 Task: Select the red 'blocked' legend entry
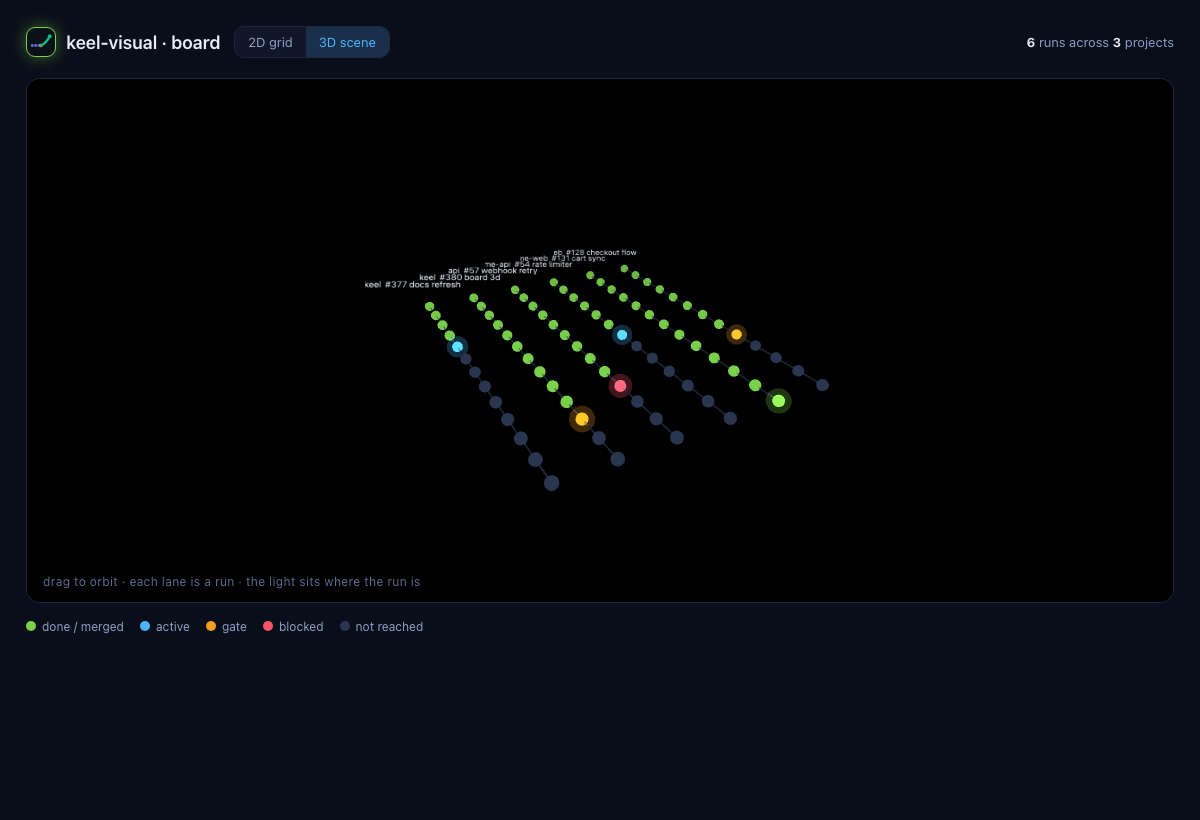[293, 627]
